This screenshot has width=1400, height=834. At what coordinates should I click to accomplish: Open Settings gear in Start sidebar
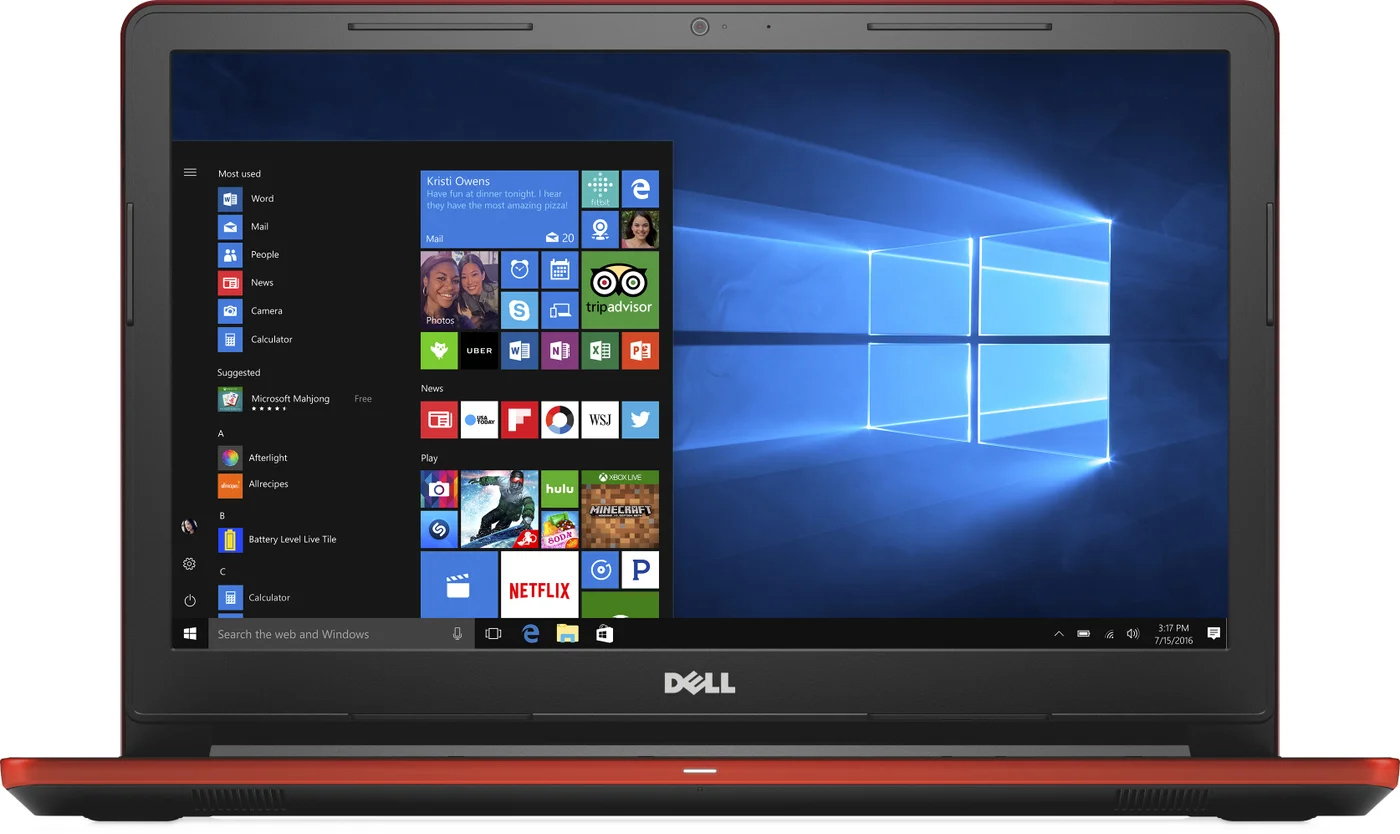coord(189,564)
